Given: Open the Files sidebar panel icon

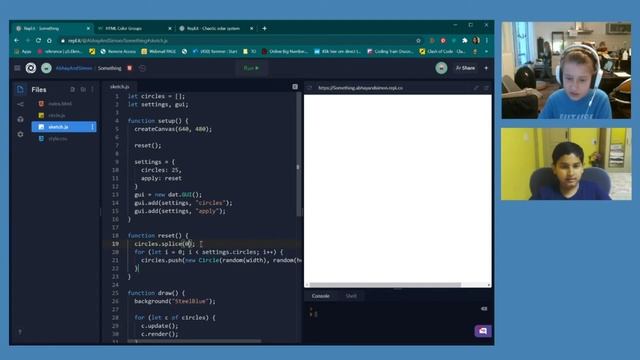Looking at the screenshot, I should point(20,89).
